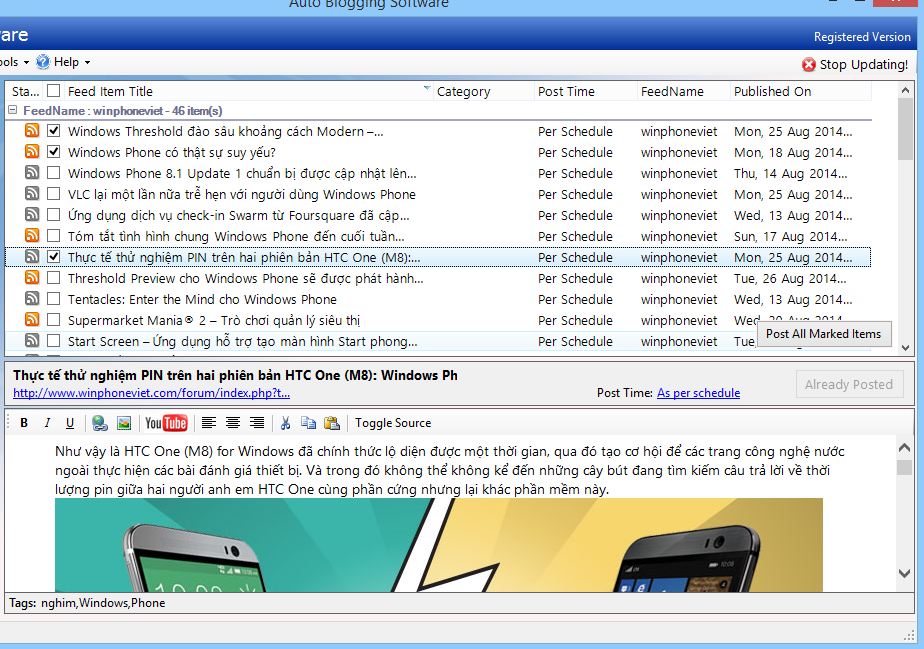Paste from clipboard icon
This screenshot has height=649, width=924.
point(332,423)
